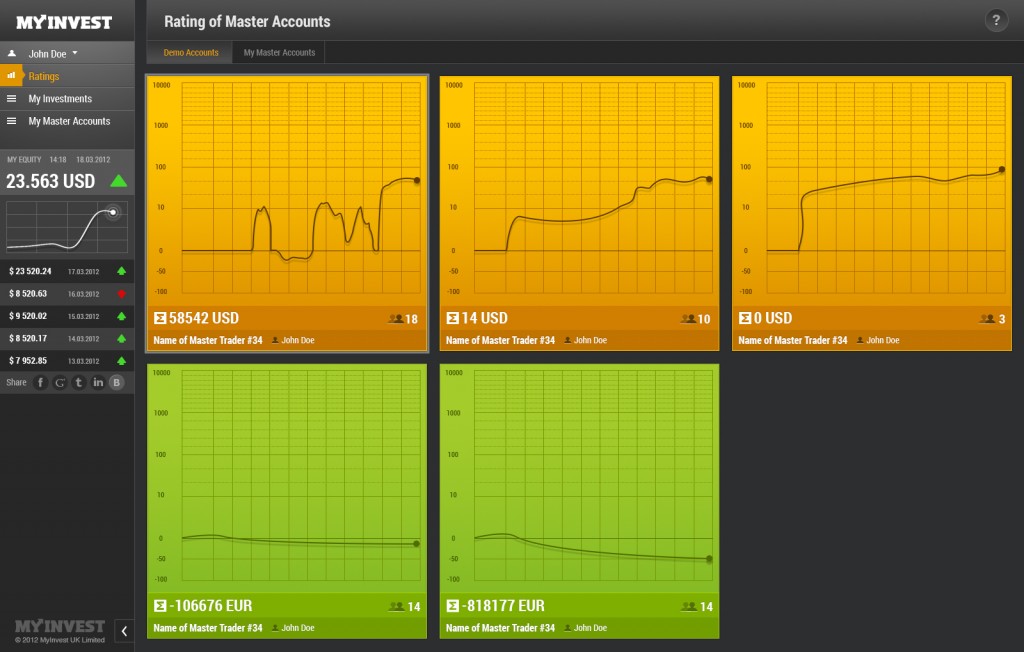Image resolution: width=1024 pixels, height=652 pixels.
Task: Collapse the sidebar with the chevron button
Action: [x=124, y=630]
